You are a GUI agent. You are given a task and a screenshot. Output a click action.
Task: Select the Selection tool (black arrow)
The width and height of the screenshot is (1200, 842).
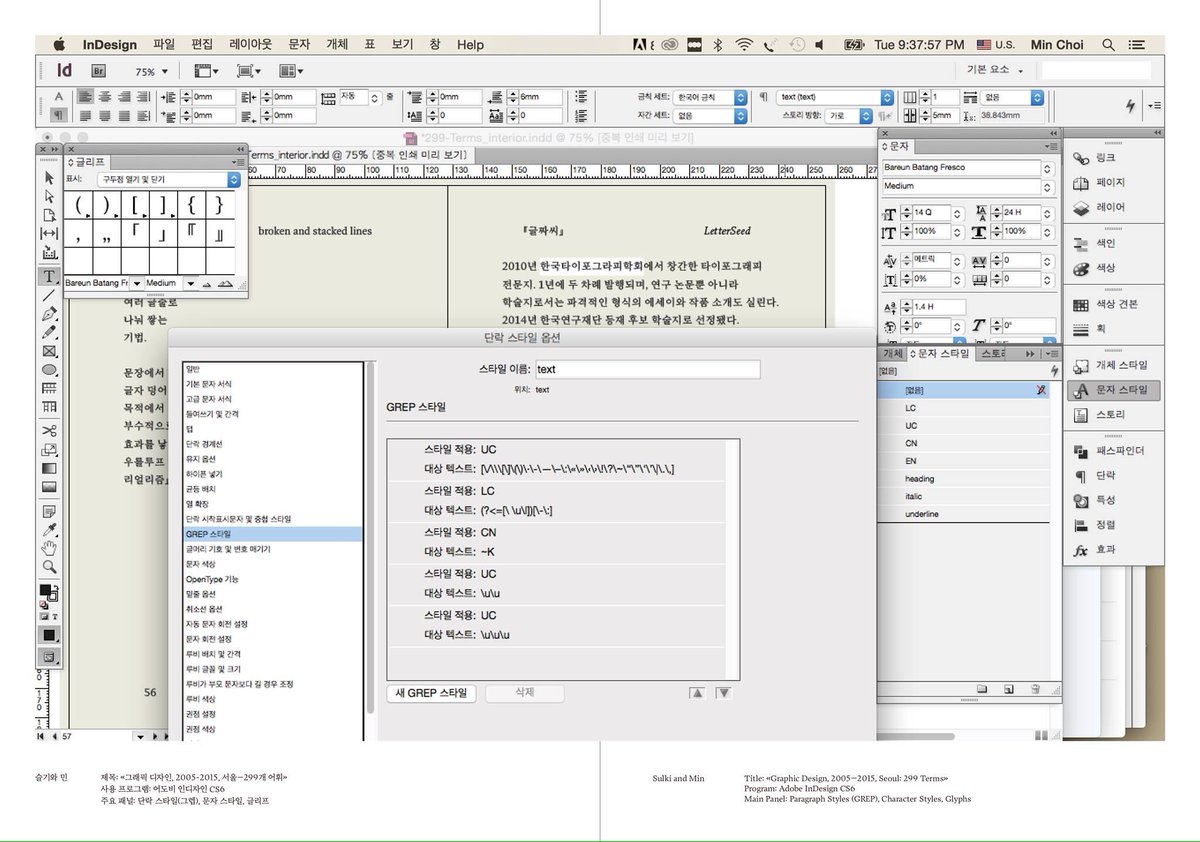[48, 177]
